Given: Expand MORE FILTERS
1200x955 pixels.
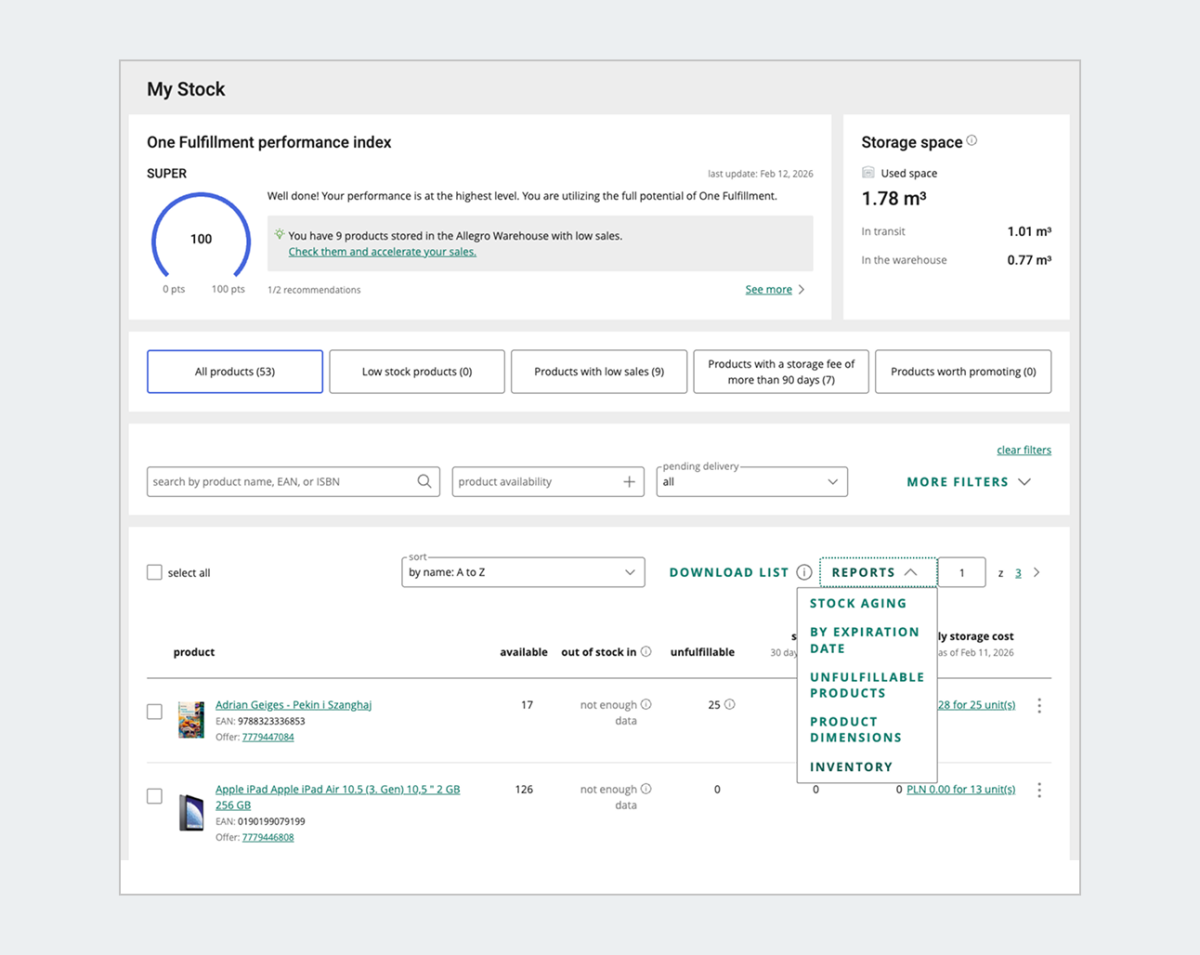Looking at the screenshot, I should click(x=967, y=481).
